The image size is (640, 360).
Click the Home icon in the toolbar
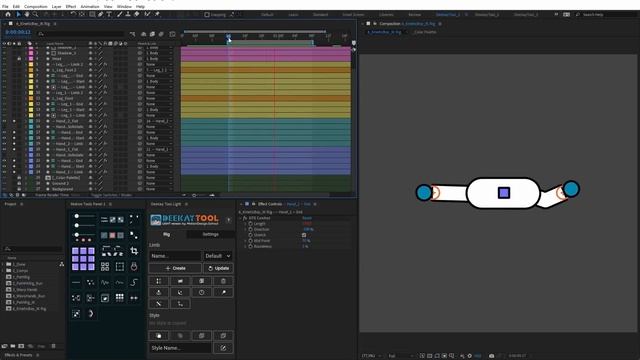pos(8,14)
